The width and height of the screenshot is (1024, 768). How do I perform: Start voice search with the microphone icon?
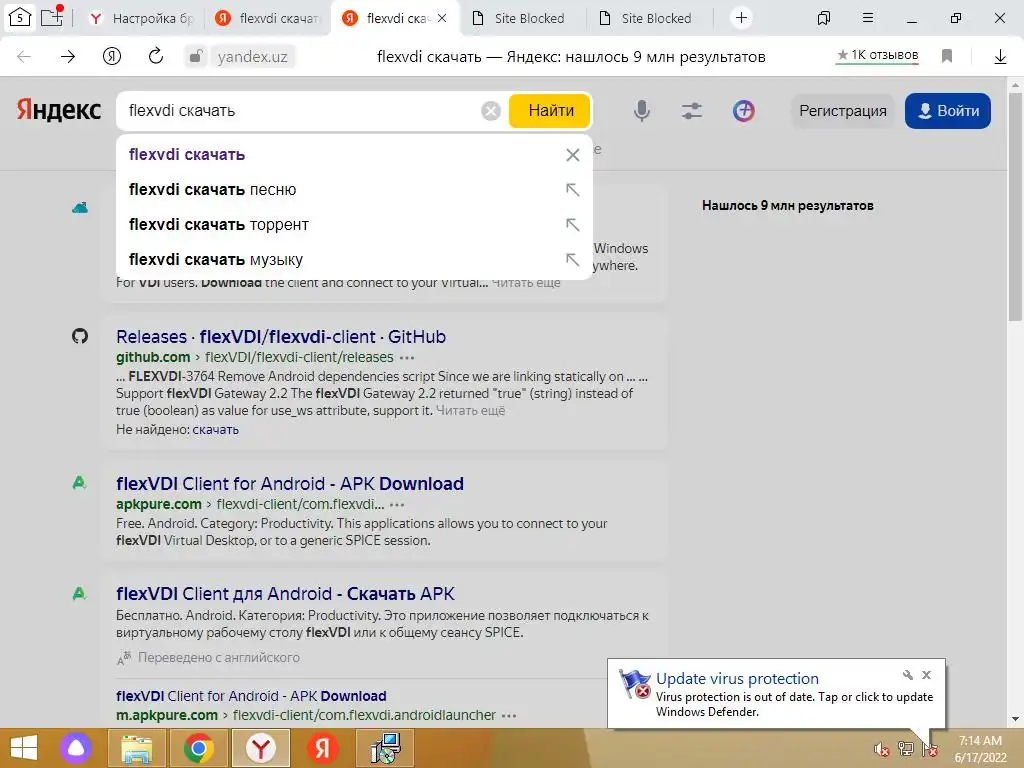click(642, 111)
